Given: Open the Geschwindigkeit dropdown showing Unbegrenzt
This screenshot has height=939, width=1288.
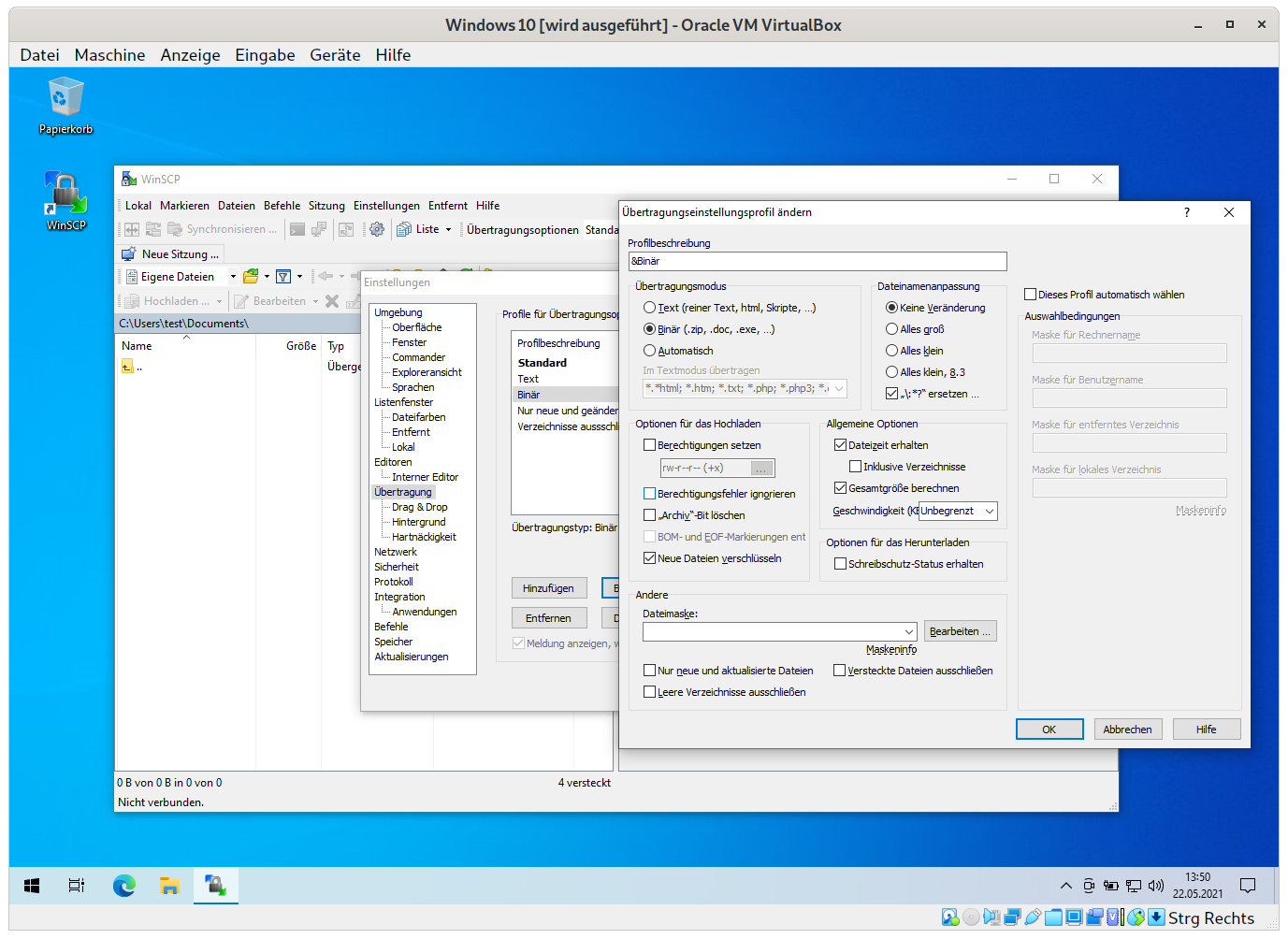Looking at the screenshot, I should 989,512.
